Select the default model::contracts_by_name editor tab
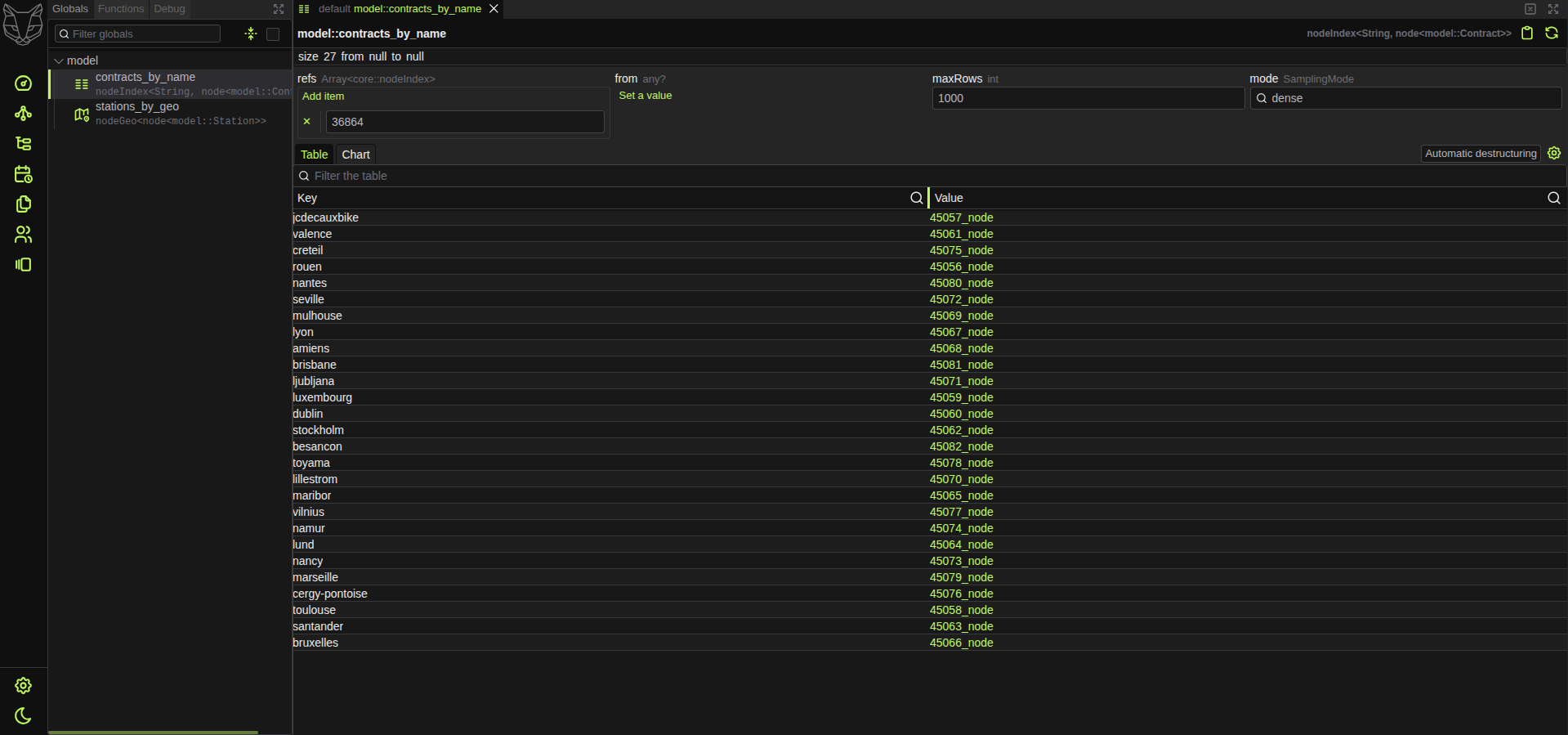This screenshot has height=735, width=1568. click(x=399, y=9)
